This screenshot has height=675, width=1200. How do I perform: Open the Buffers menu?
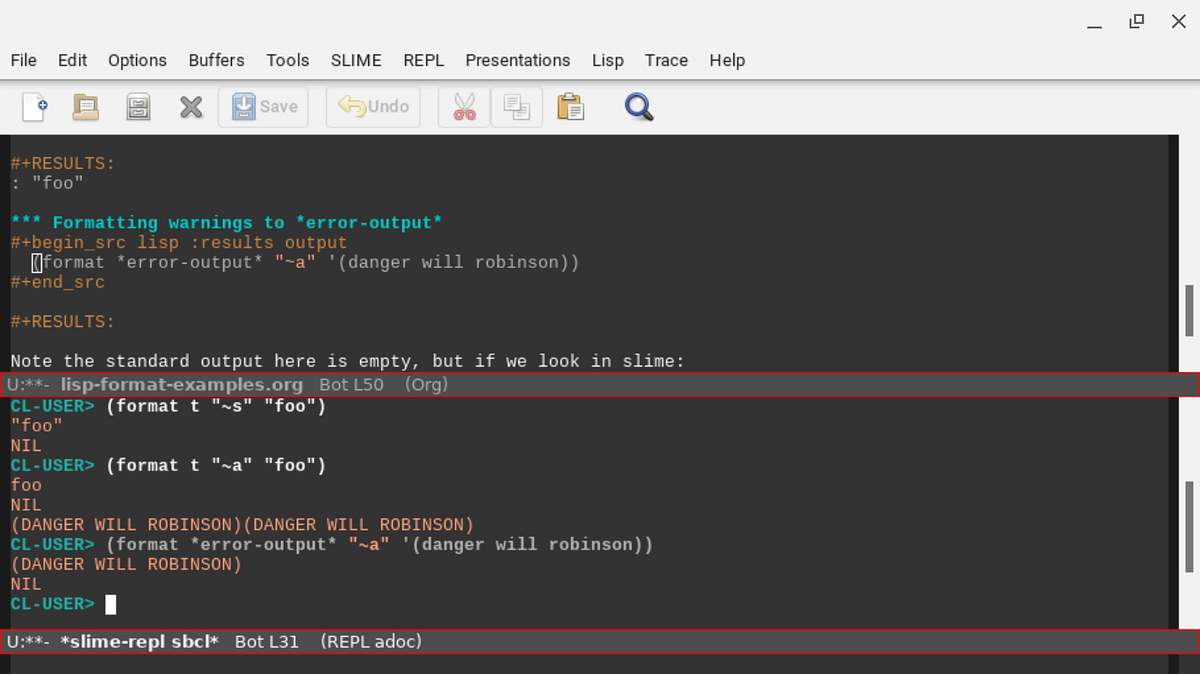[x=216, y=60]
